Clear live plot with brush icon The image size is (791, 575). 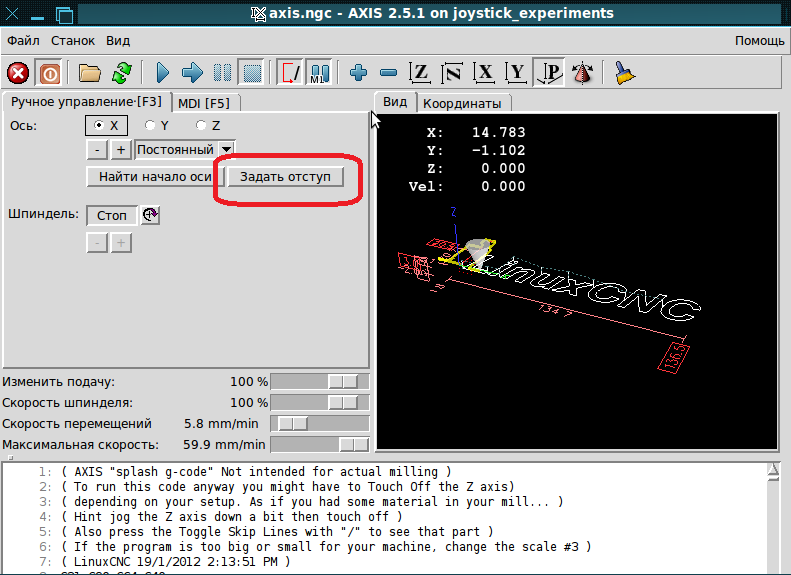coord(625,73)
